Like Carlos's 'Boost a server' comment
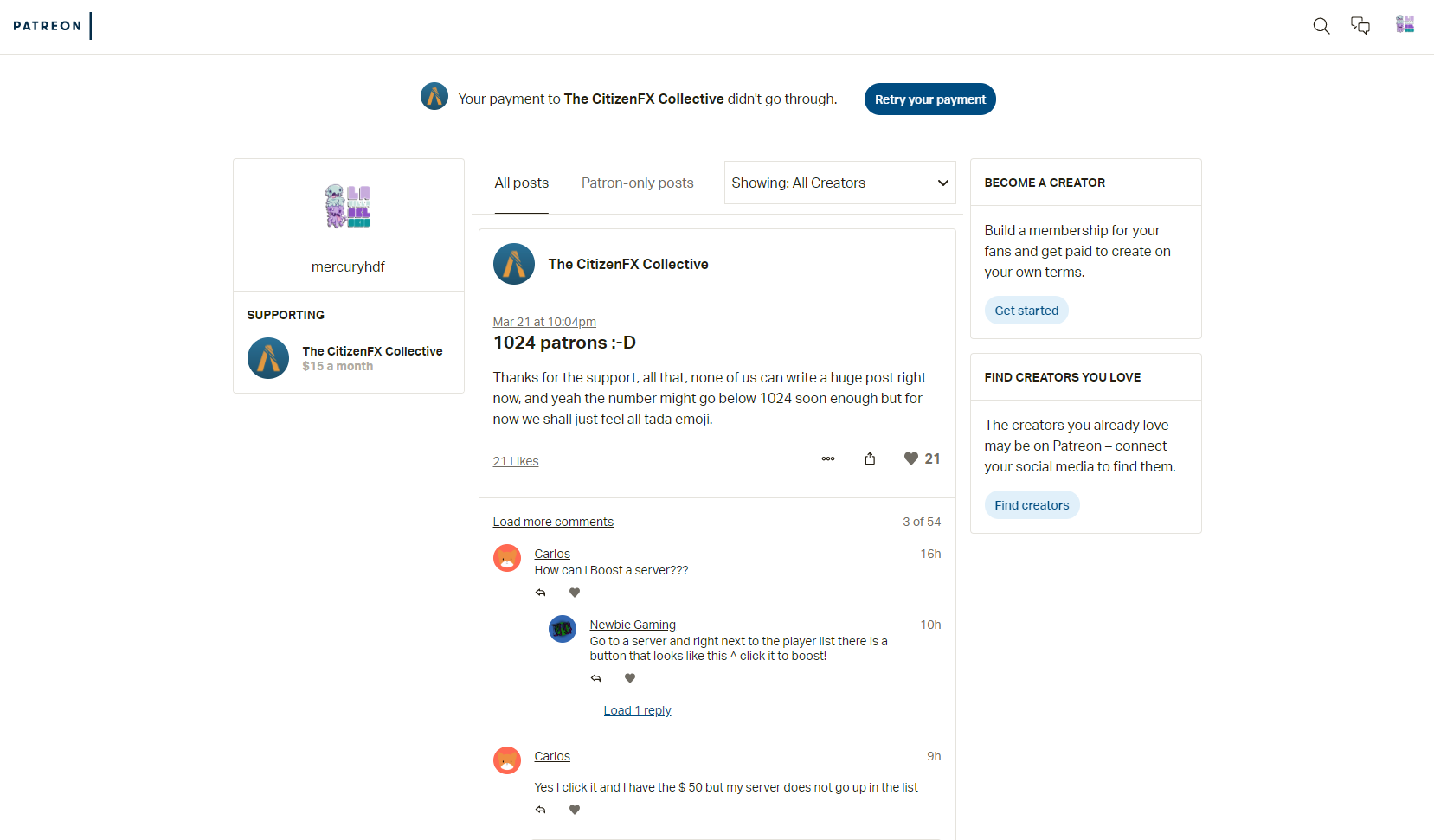Image resolution: width=1434 pixels, height=840 pixels. pos(575,593)
